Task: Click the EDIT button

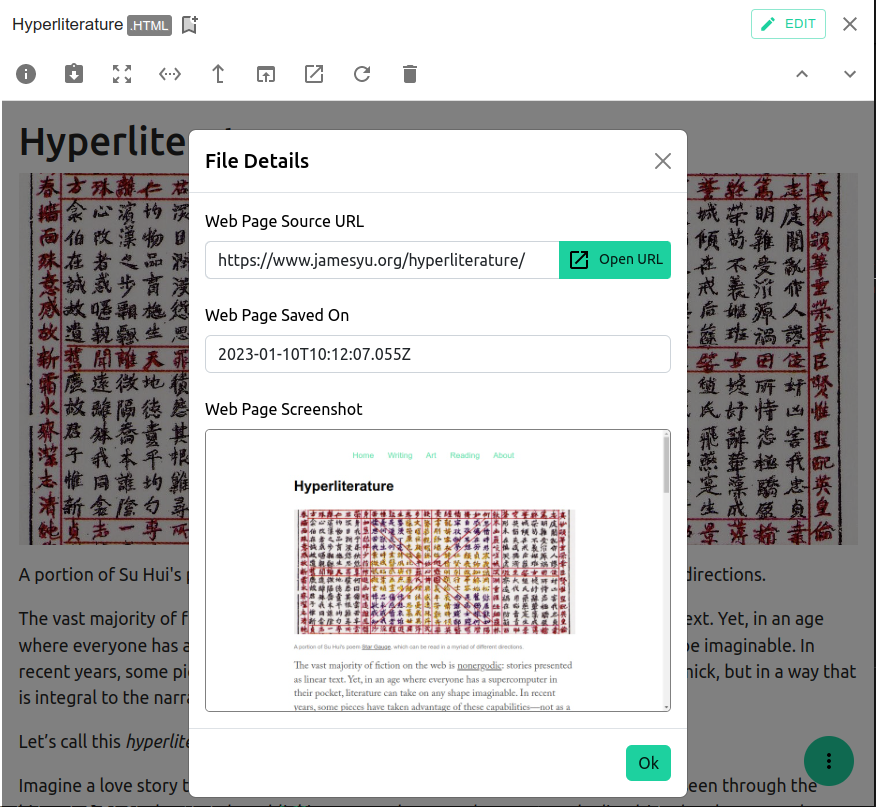Action: click(x=788, y=23)
